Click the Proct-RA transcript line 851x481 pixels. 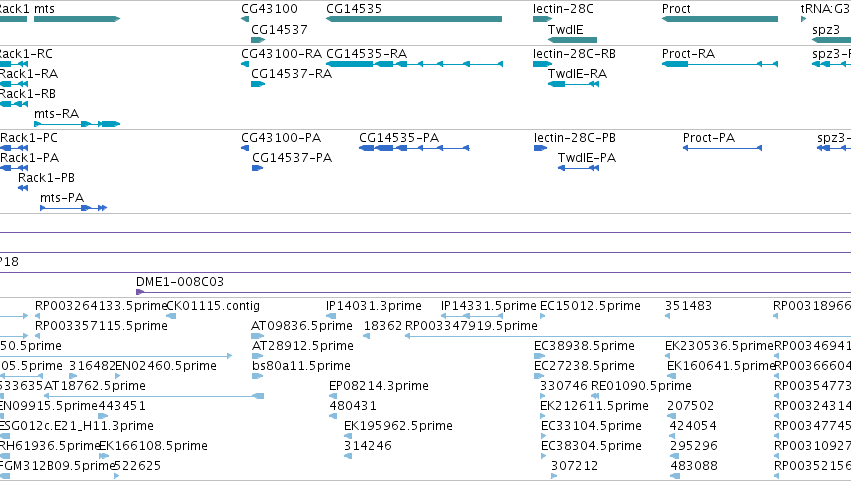click(720, 64)
